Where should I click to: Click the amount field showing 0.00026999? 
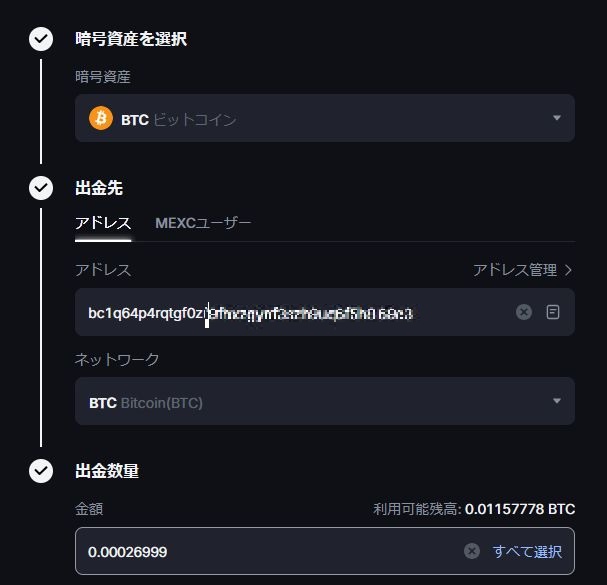tap(250, 551)
